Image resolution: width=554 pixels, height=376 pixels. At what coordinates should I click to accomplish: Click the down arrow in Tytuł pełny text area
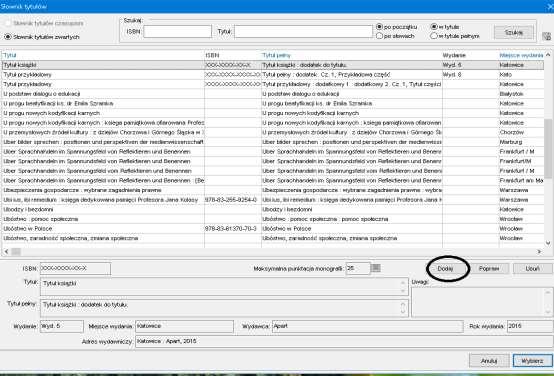pos(403,312)
